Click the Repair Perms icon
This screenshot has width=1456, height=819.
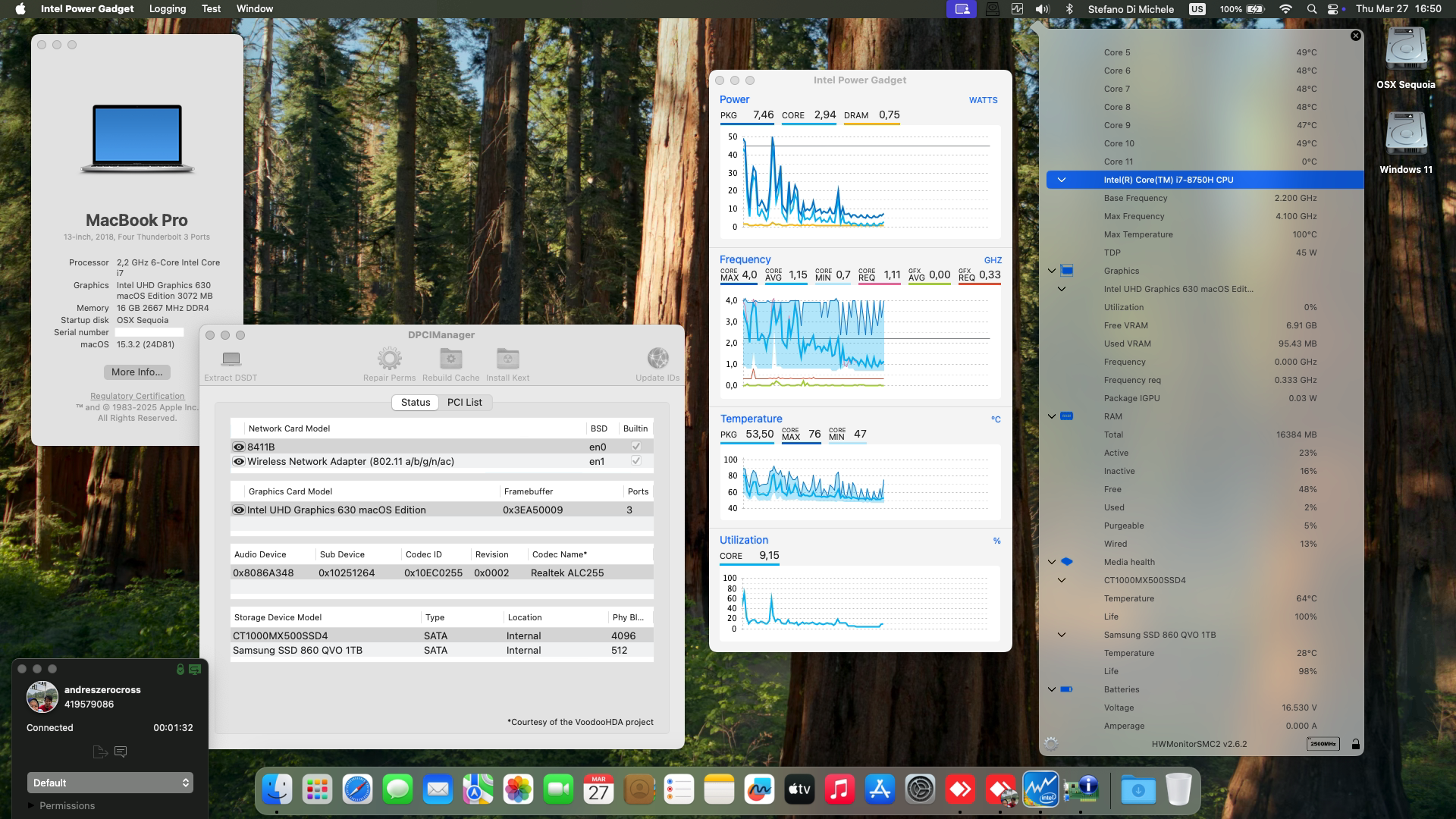389,360
